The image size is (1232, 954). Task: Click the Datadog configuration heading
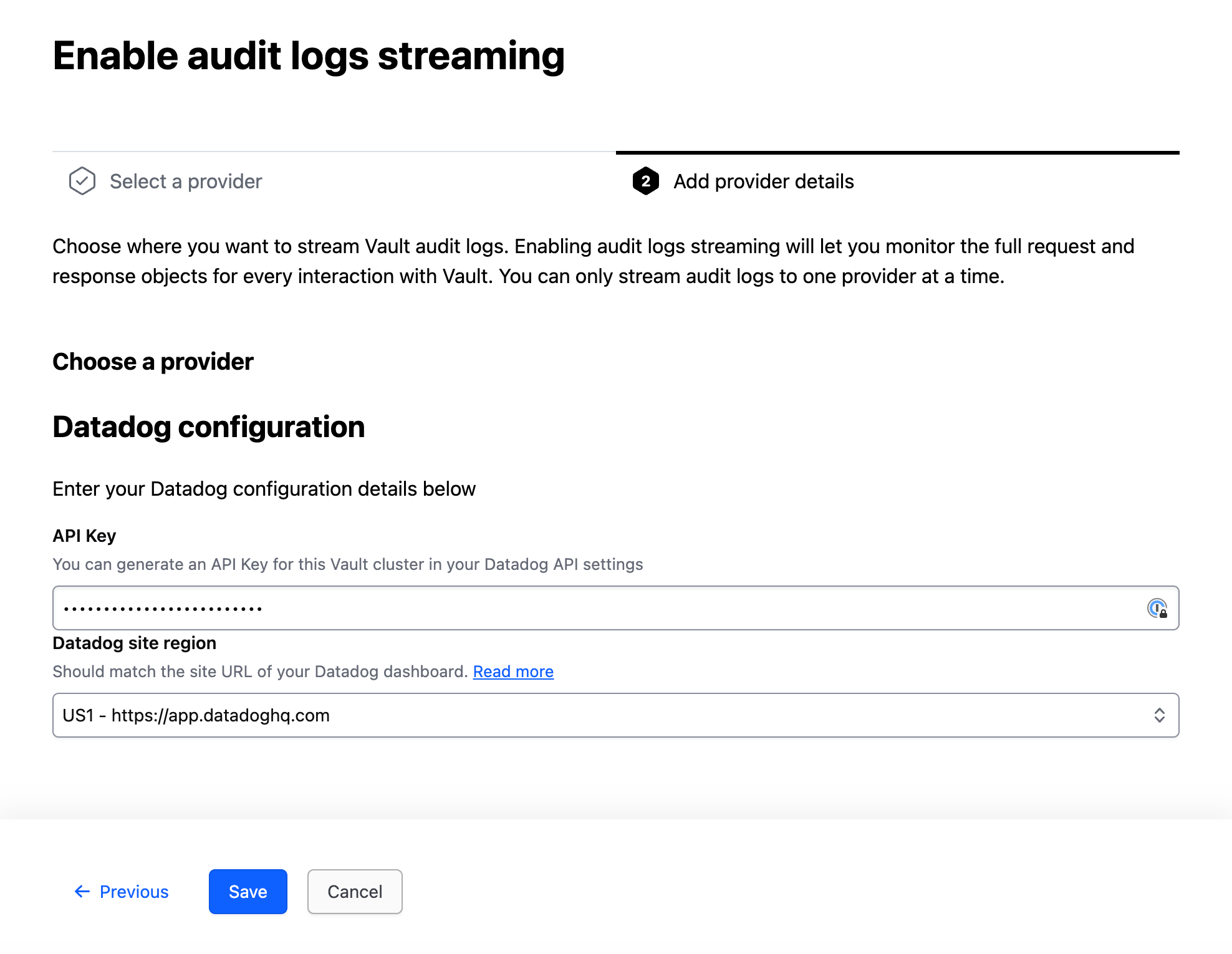(208, 427)
